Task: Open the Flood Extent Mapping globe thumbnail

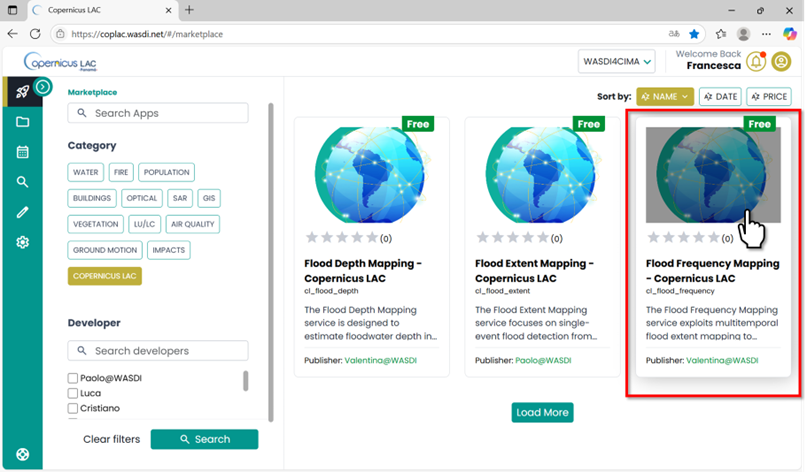Action: coord(541,175)
